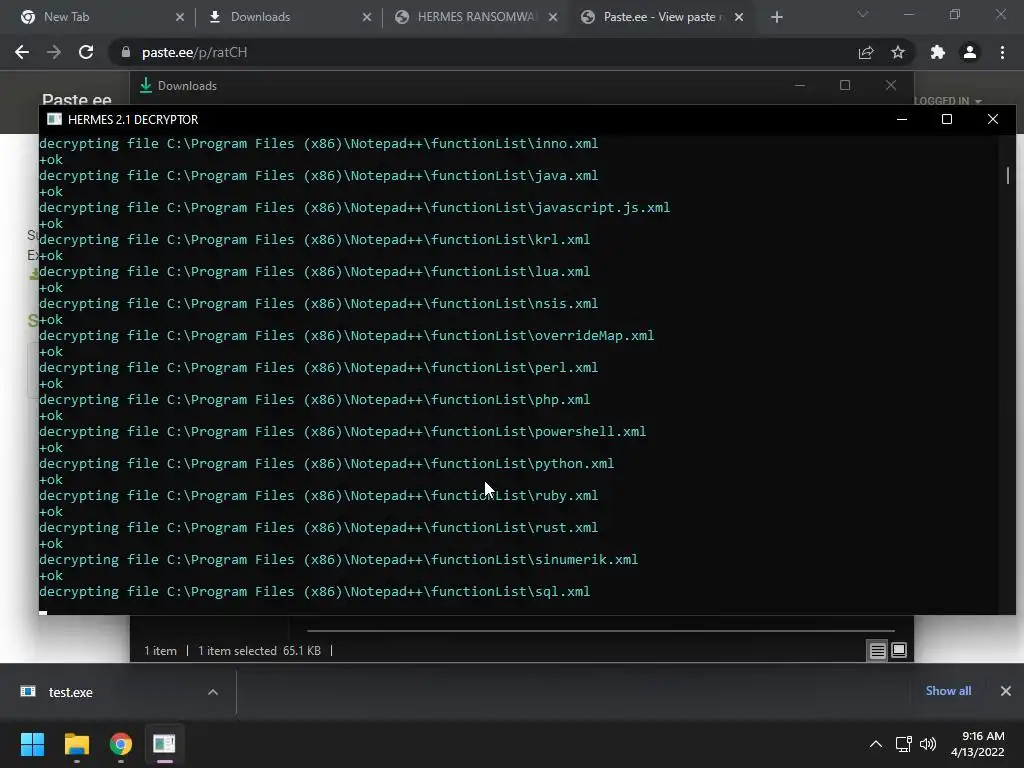Viewport: 1024px width, 768px height.
Task: Open Google Chrome from the taskbar
Action: coord(120,744)
